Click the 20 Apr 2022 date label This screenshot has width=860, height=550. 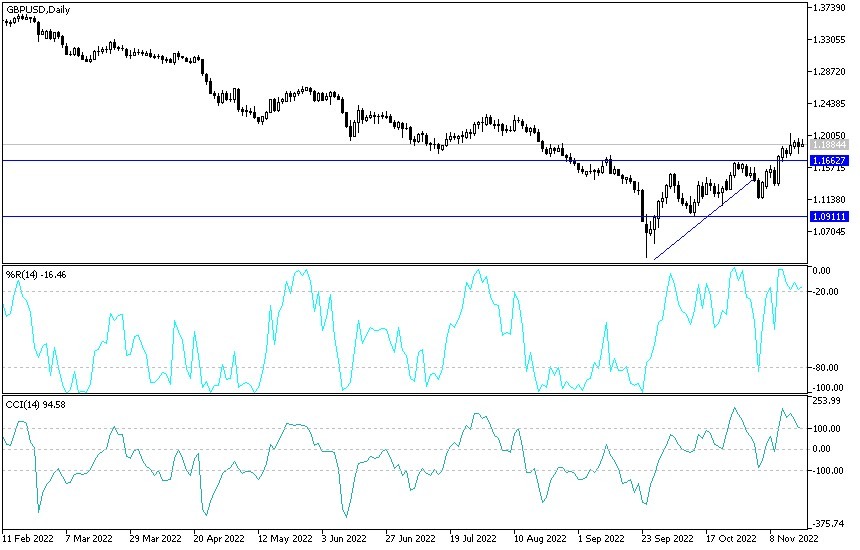tap(219, 538)
